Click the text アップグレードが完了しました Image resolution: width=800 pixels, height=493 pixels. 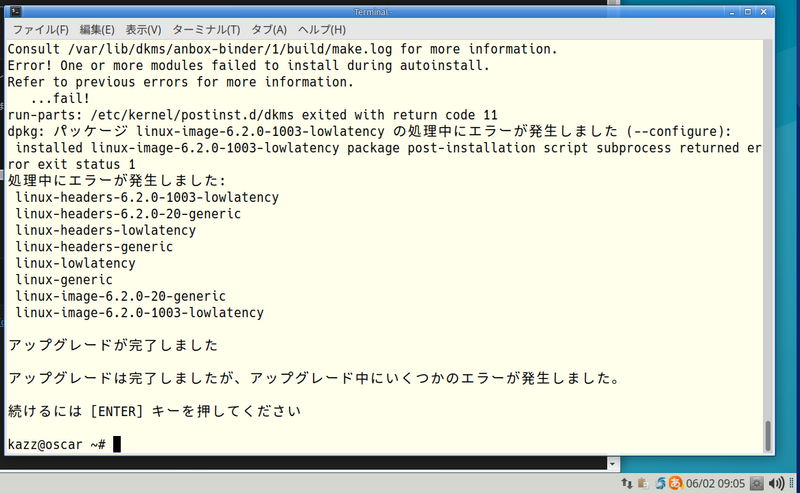(x=113, y=346)
